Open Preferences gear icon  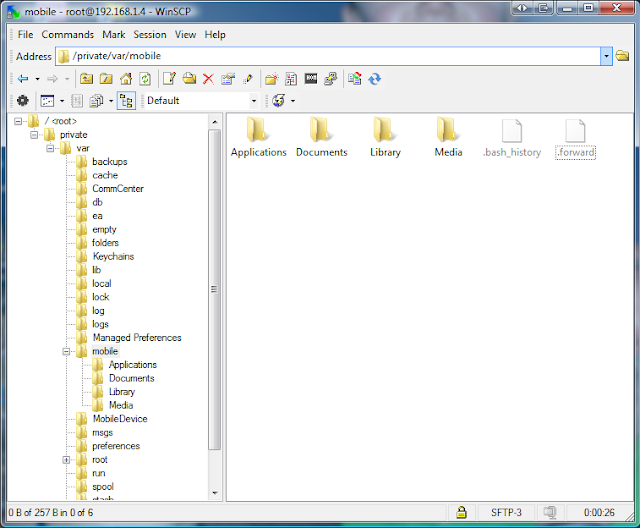[23, 100]
